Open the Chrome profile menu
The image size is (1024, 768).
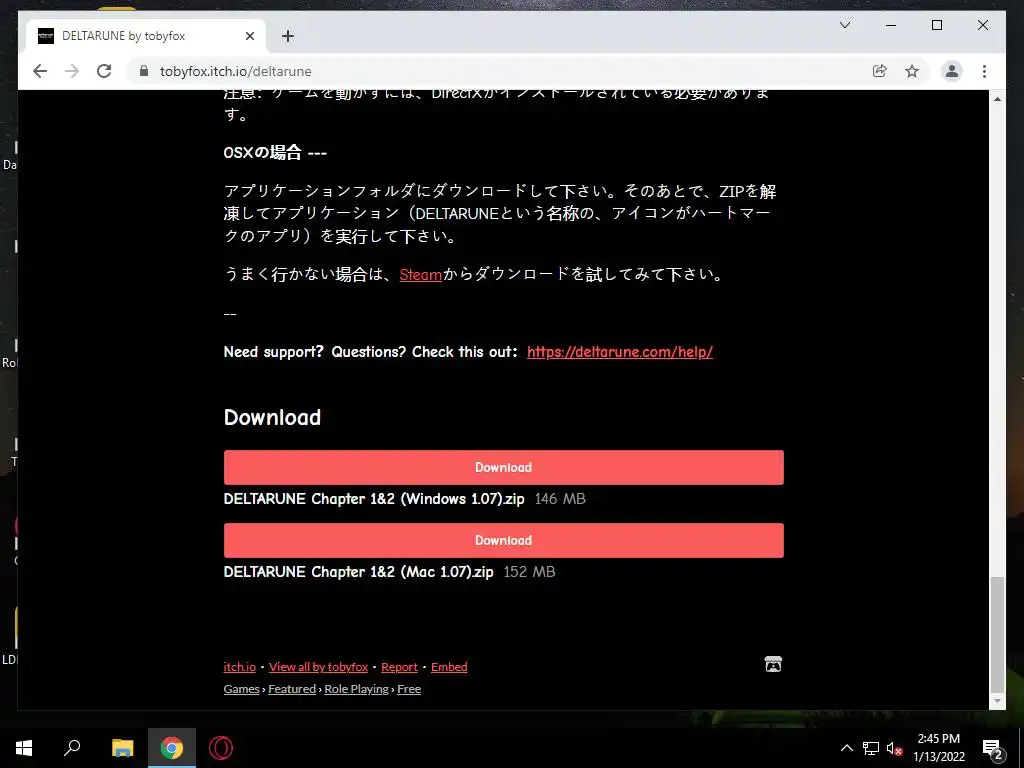point(952,71)
